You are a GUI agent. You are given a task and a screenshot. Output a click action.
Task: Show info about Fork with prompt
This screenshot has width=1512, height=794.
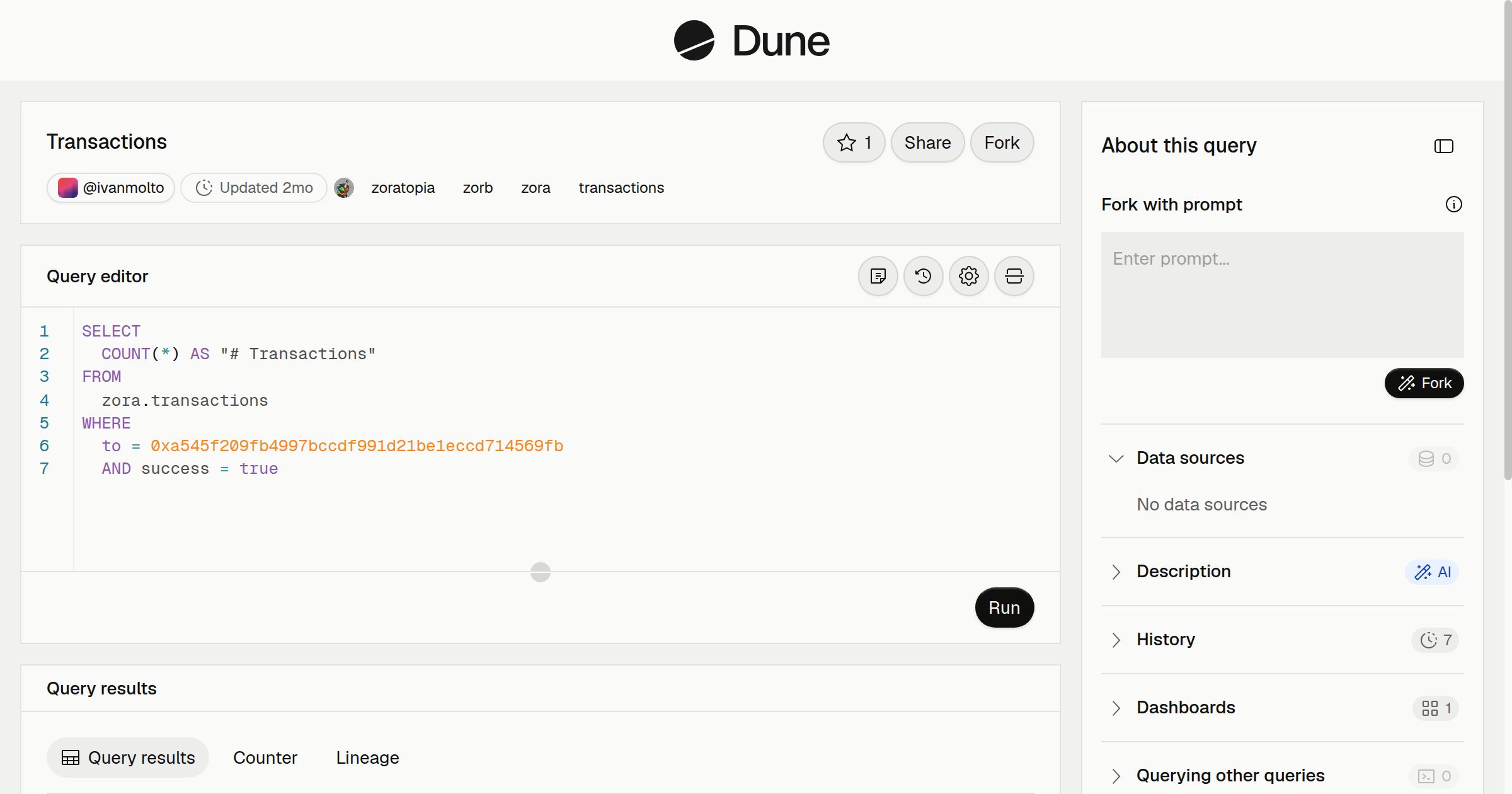pyautogui.click(x=1453, y=204)
